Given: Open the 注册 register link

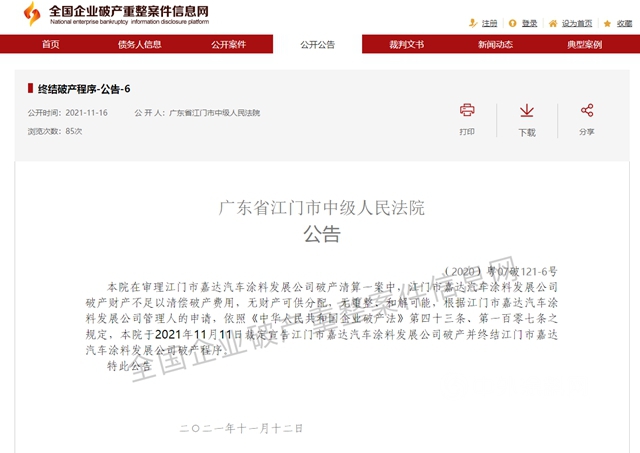Looking at the screenshot, I should [x=489, y=24].
